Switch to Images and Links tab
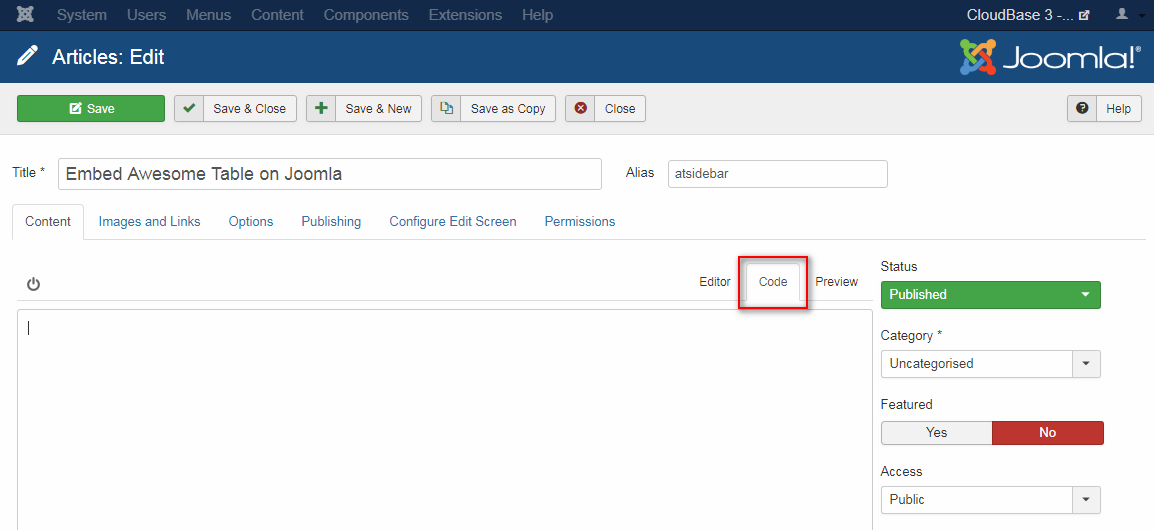The height and width of the screenshot is (530, 1154). (149, 222)
